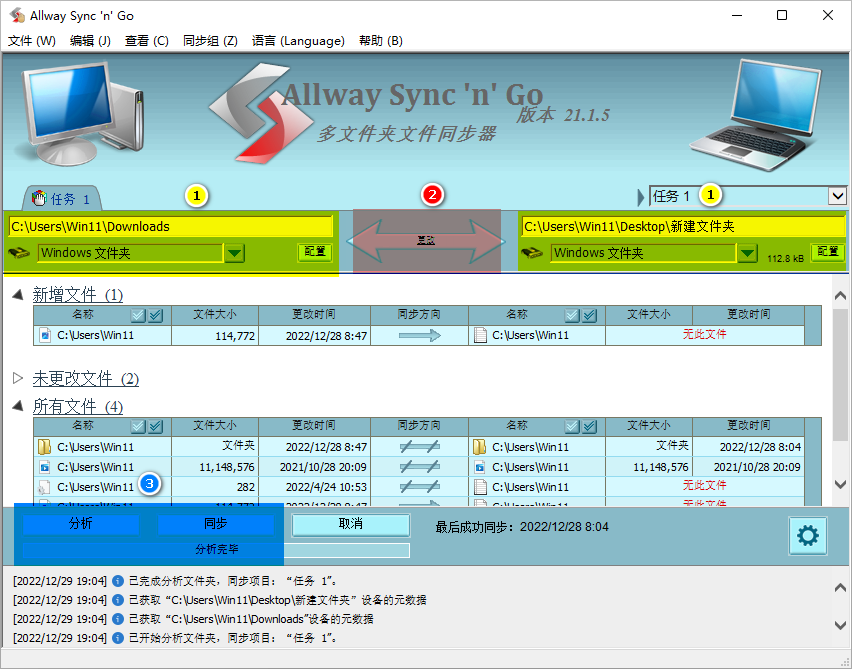Click the C:\Users\Win11\Downloads path field
The image size is (852, 669).
[171, 227]
